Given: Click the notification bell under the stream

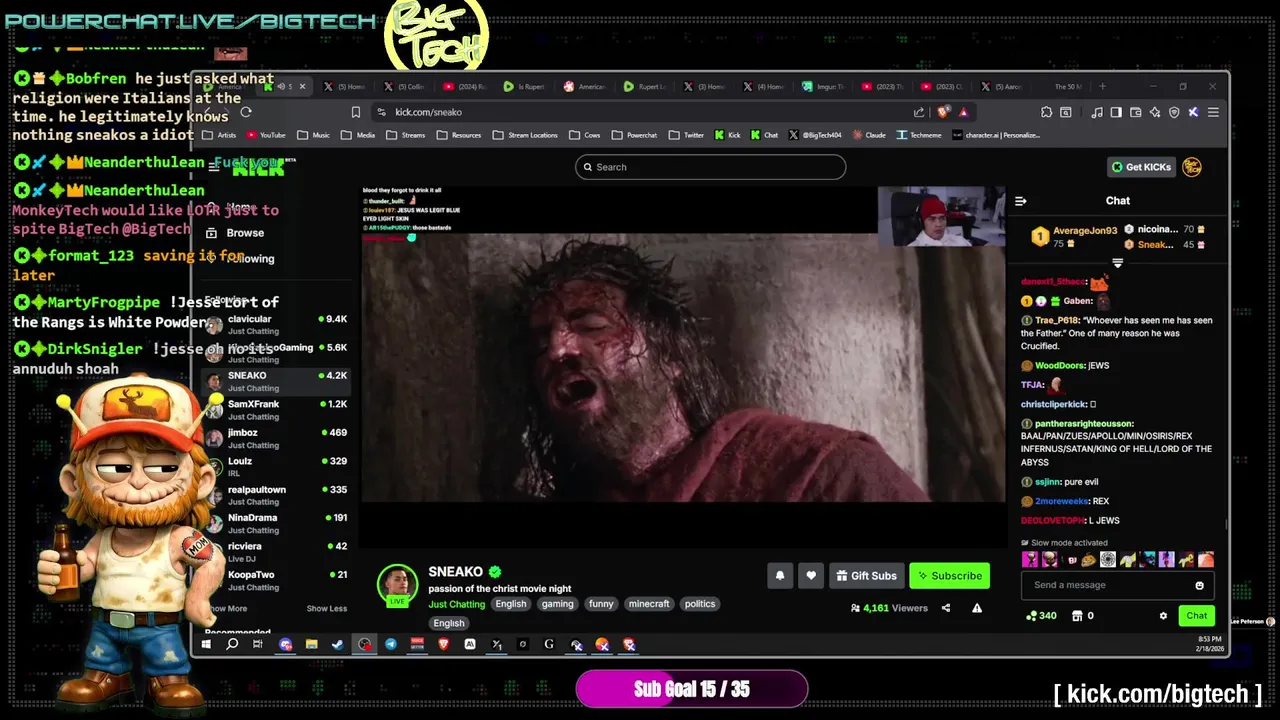Looking at the screenshot, I should [x=780, y=576].
